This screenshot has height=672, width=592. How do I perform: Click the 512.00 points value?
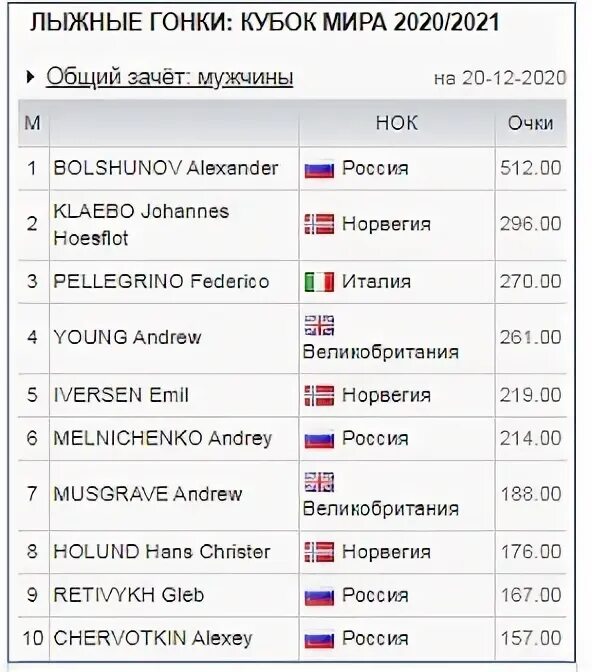tap(530, 168)
